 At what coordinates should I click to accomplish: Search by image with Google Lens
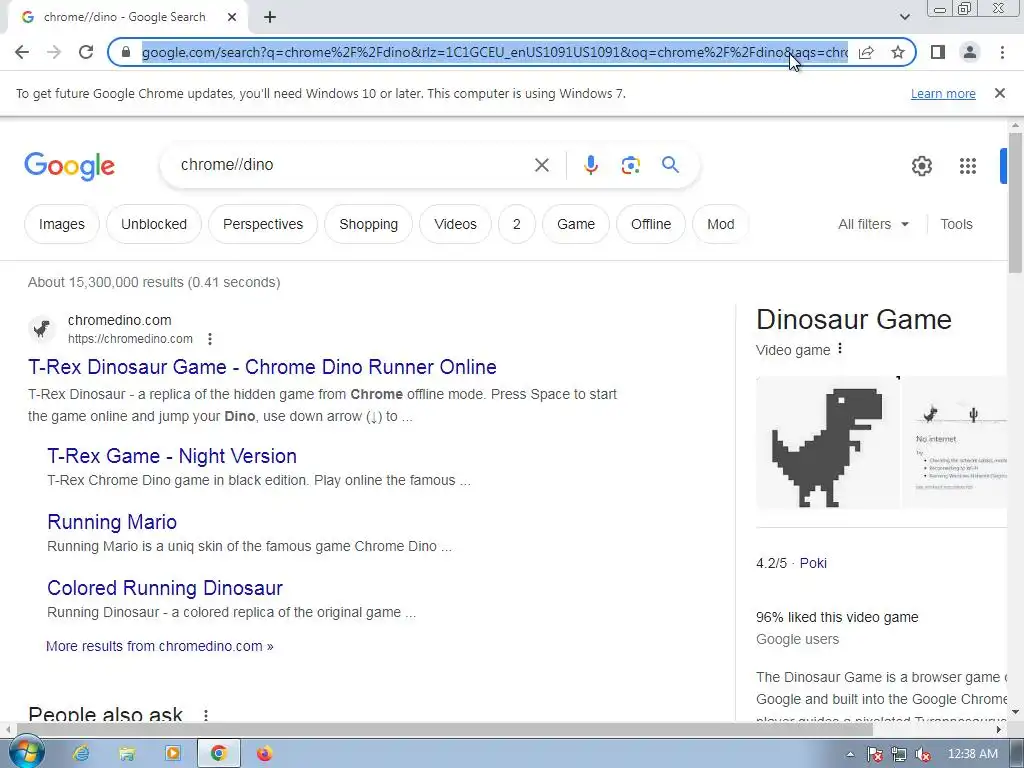[x=630, y=165]
